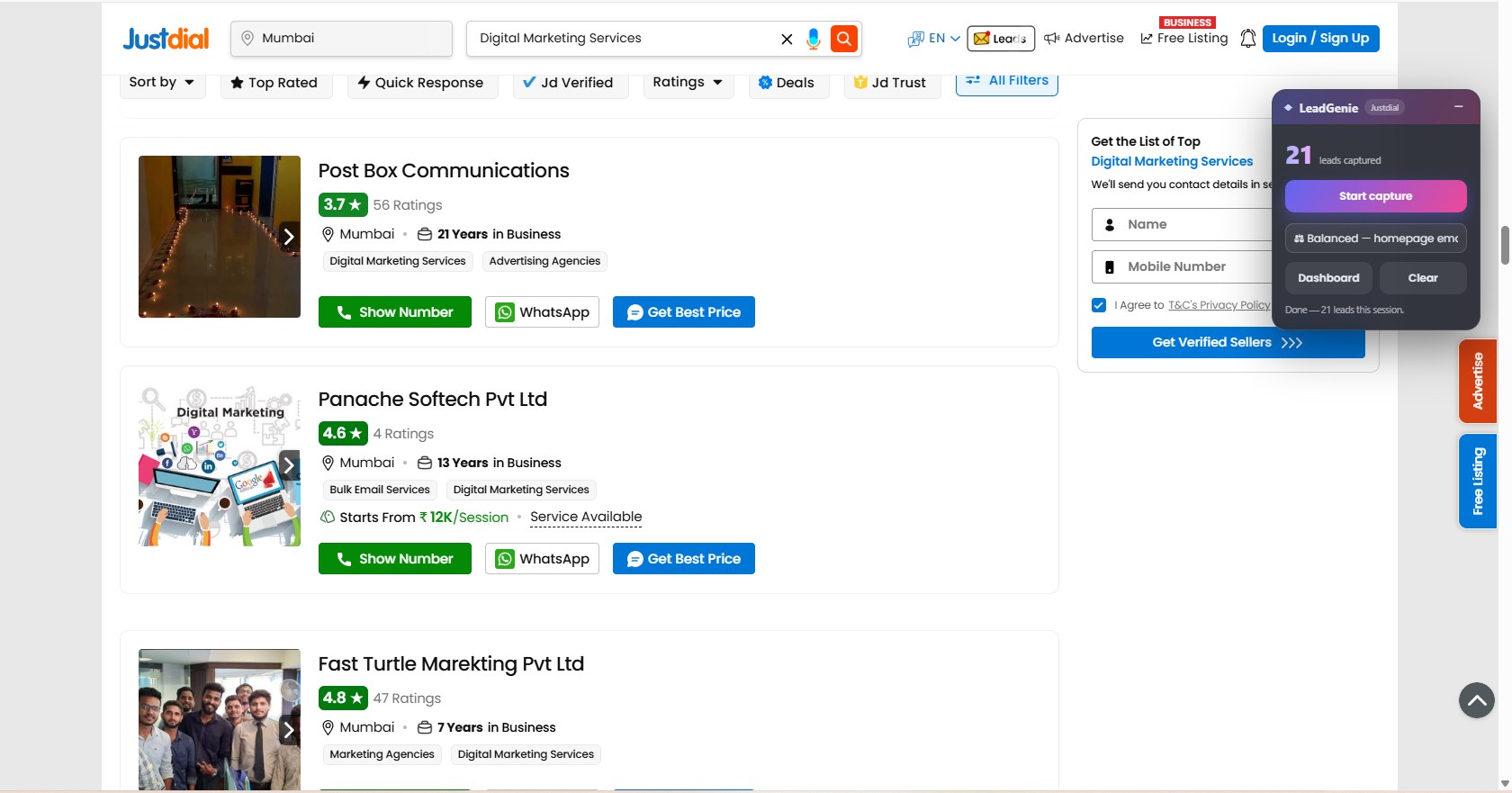Click the 3.7 rating badge of Post Box
The width and height of the screenshot is (1512, 793).
point(343,205)
